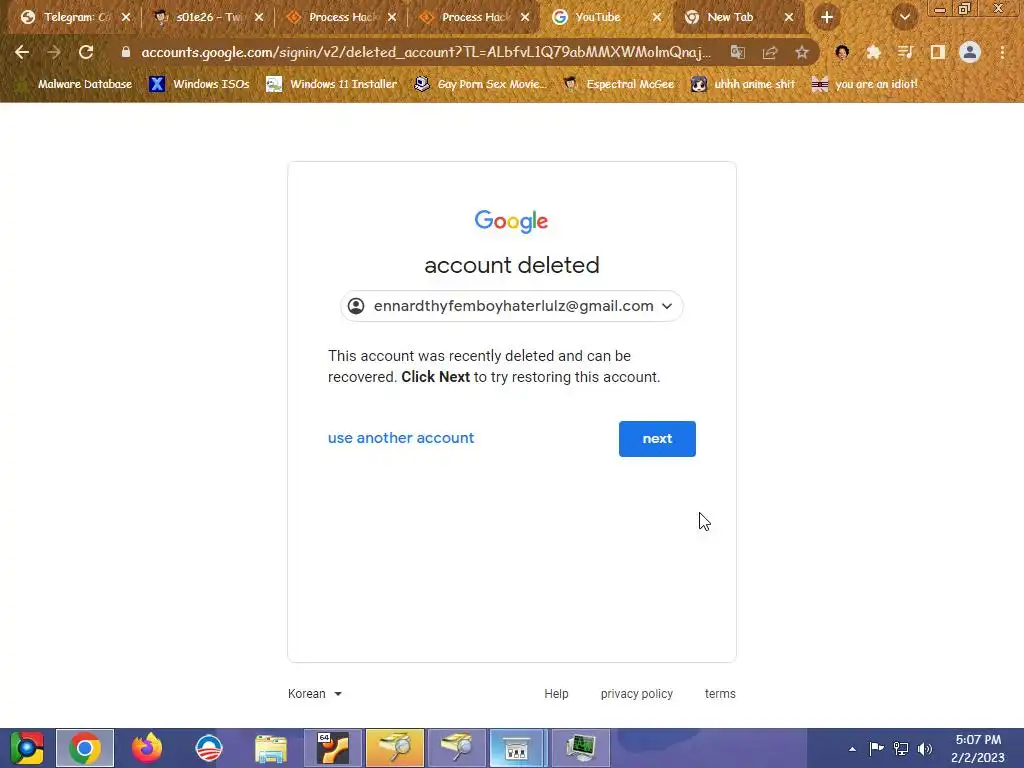Open File Explorer from the taskbar
The height and width of the screenshot is (768, 1024).
point(270,748)
